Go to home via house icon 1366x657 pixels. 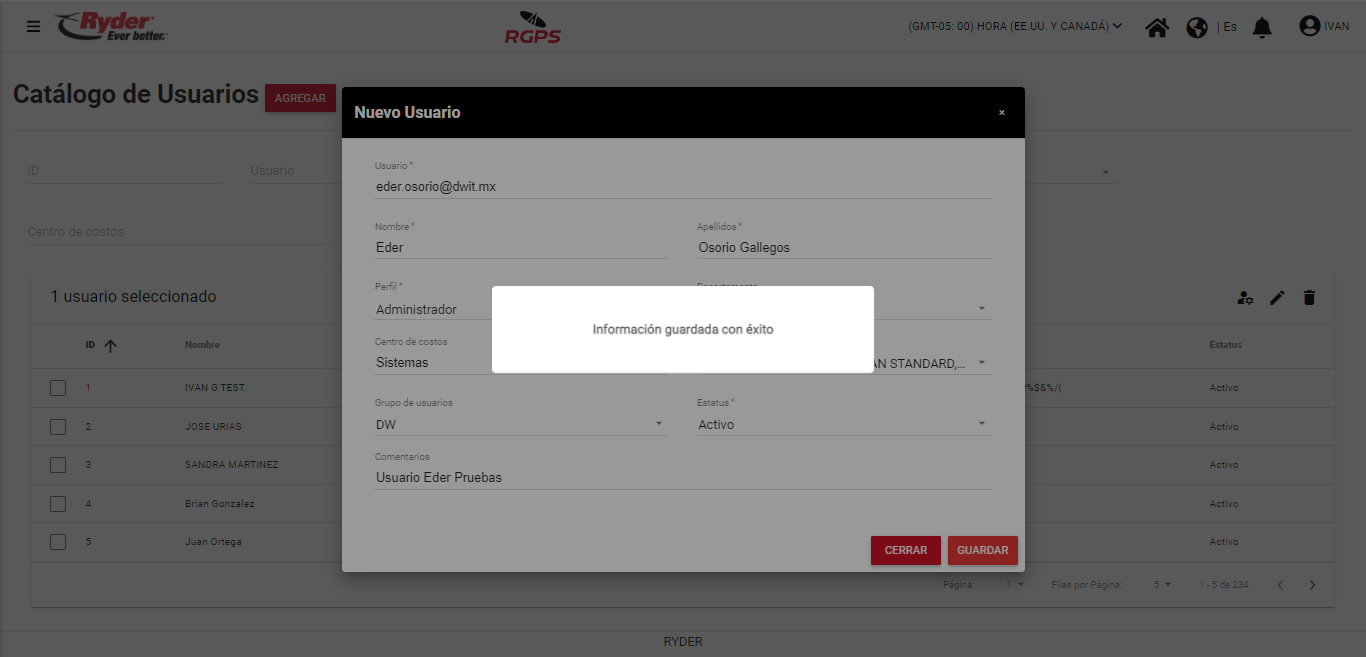(1157, 27)
